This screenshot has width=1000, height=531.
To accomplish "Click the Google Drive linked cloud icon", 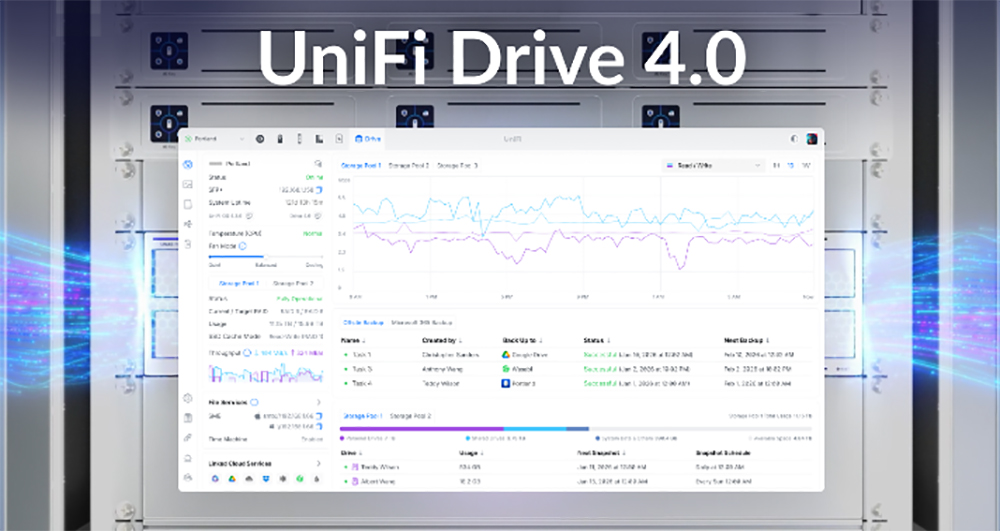I will pyautogui.click(x=230, y=479).
